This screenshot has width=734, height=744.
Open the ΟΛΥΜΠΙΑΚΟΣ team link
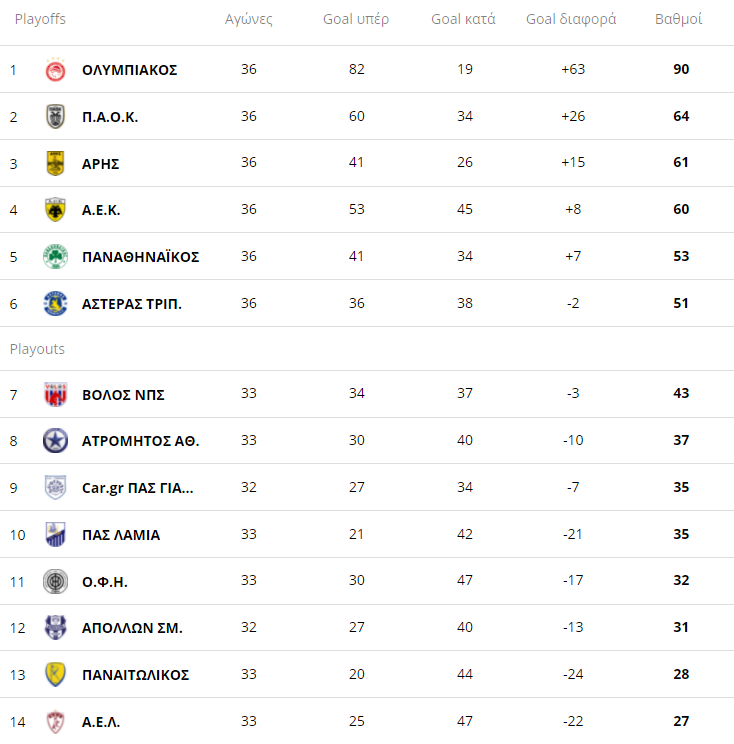click(x=129, y=70)
